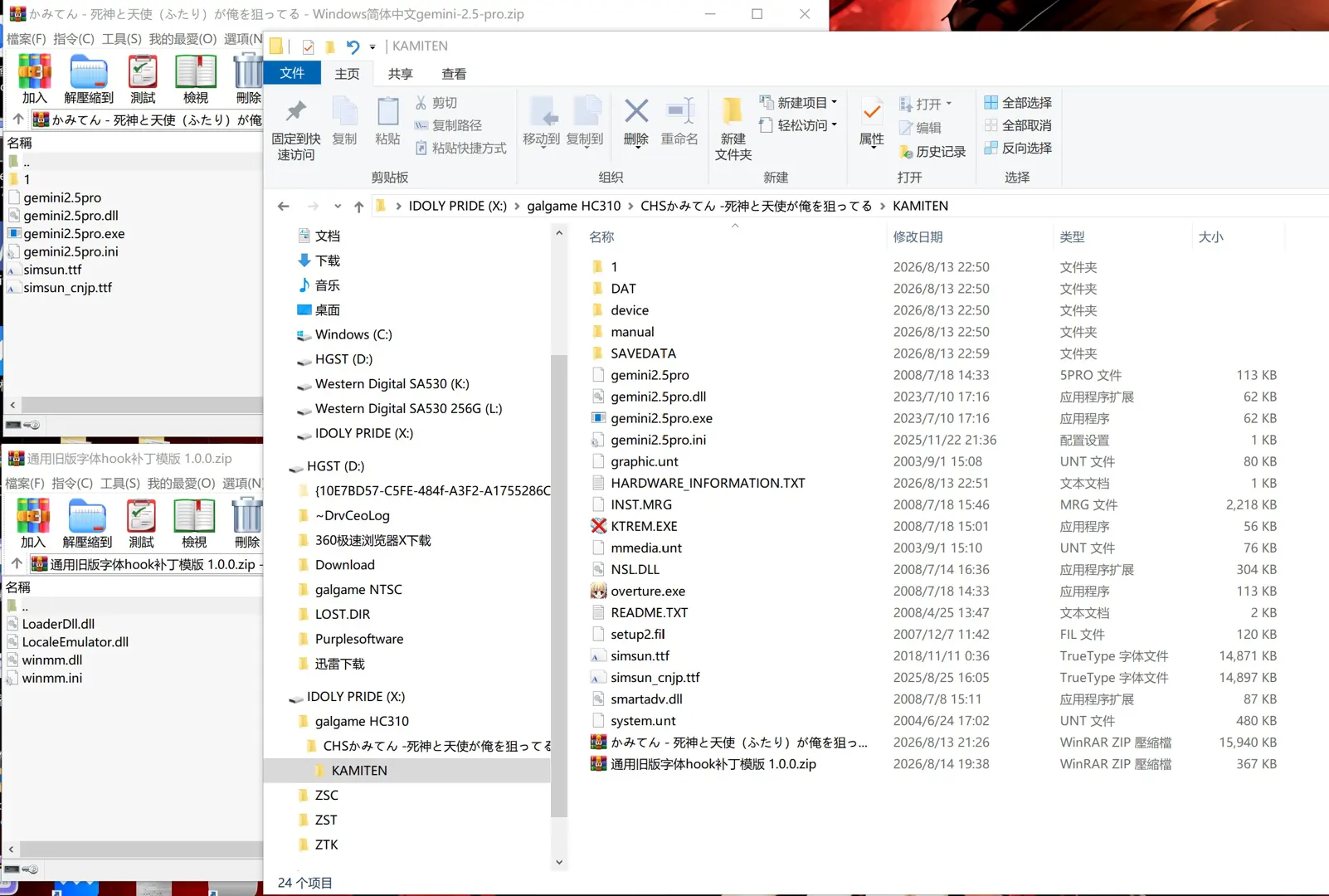Switch to the Share (共享) ribbon tab
Image resolution: width=1329 pixels, height=896 pixels.
(400, 74)
